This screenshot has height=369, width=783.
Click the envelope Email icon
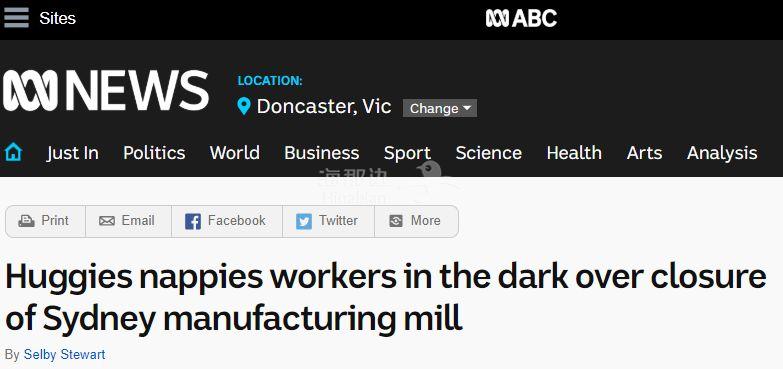coord(107,221)
